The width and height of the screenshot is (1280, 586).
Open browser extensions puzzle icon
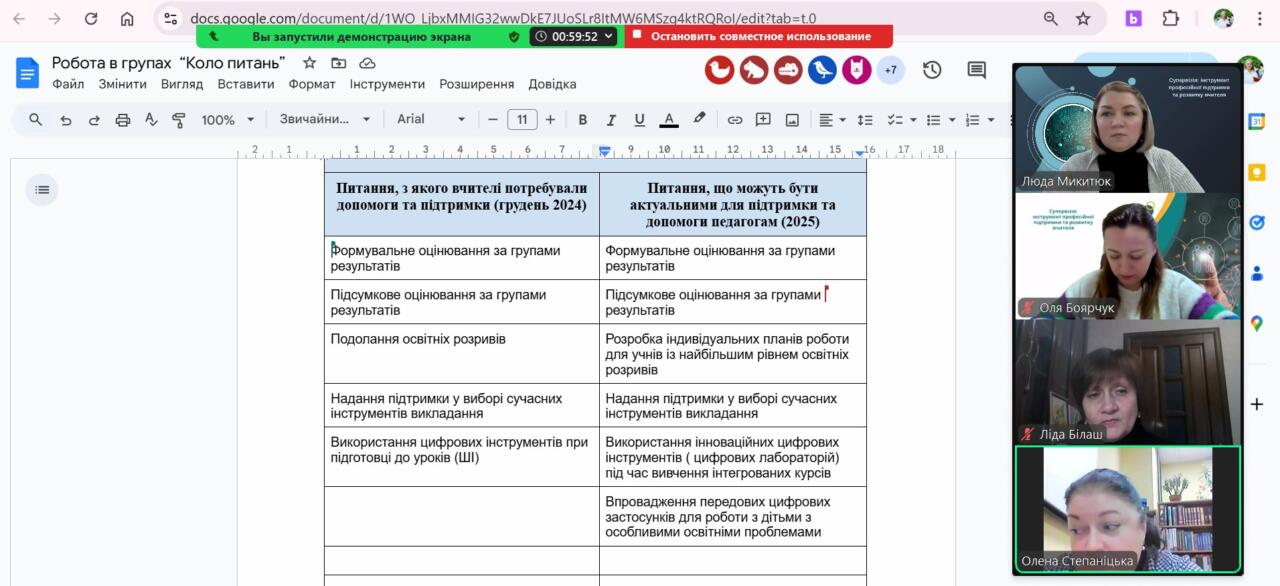[x=1170, y=18]
